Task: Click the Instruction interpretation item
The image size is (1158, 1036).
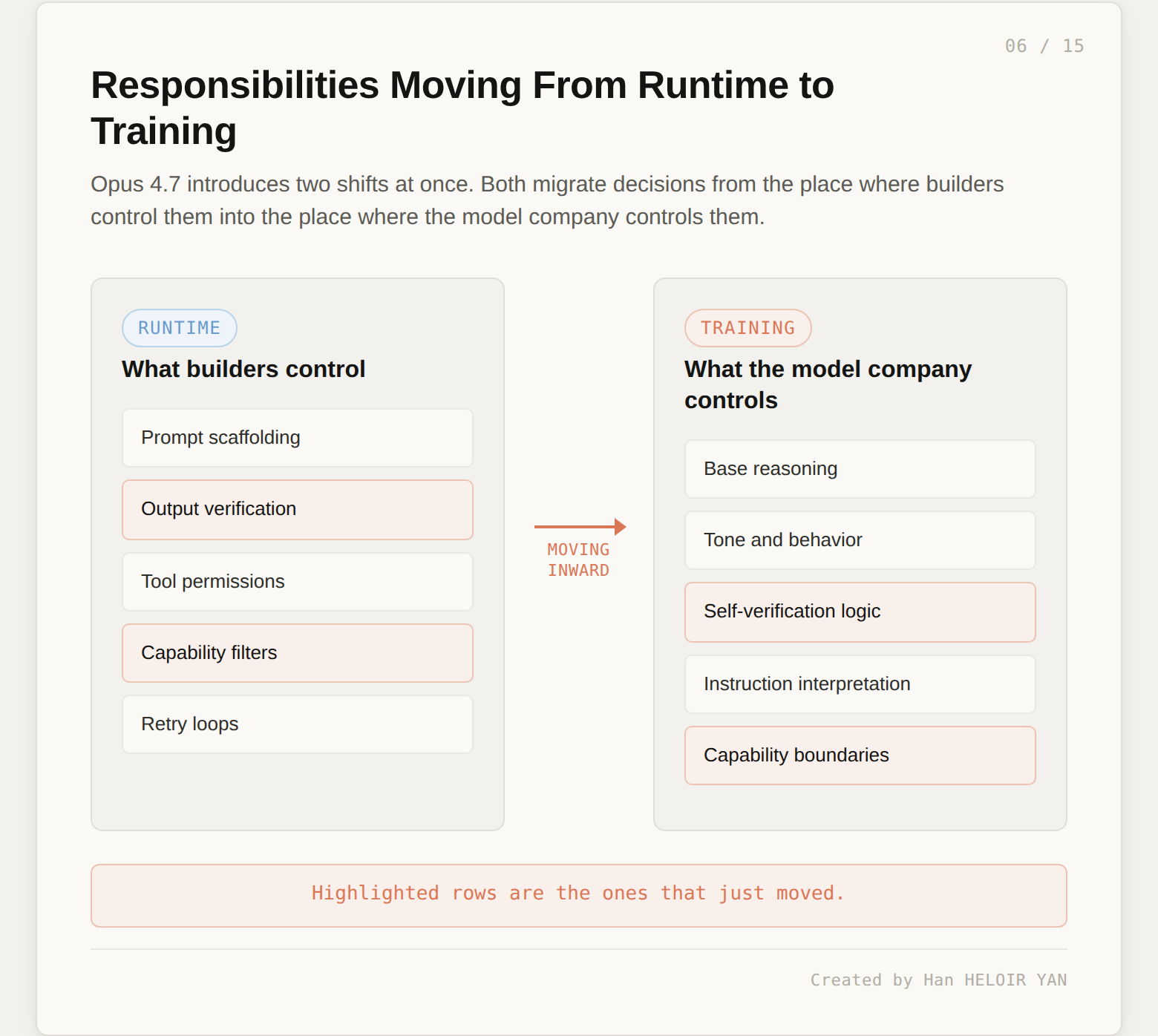Action: coord(860,684)
